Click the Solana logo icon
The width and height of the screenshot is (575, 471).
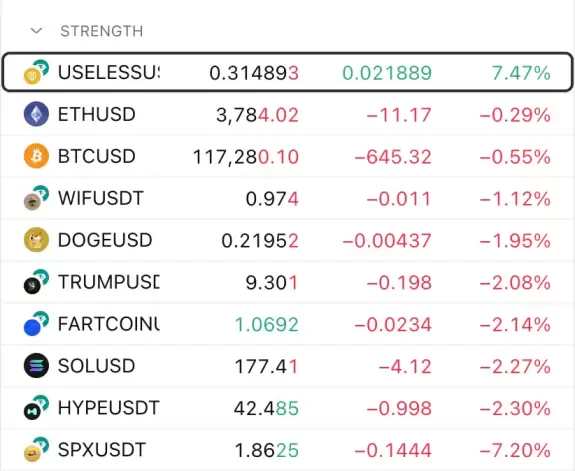36,366
